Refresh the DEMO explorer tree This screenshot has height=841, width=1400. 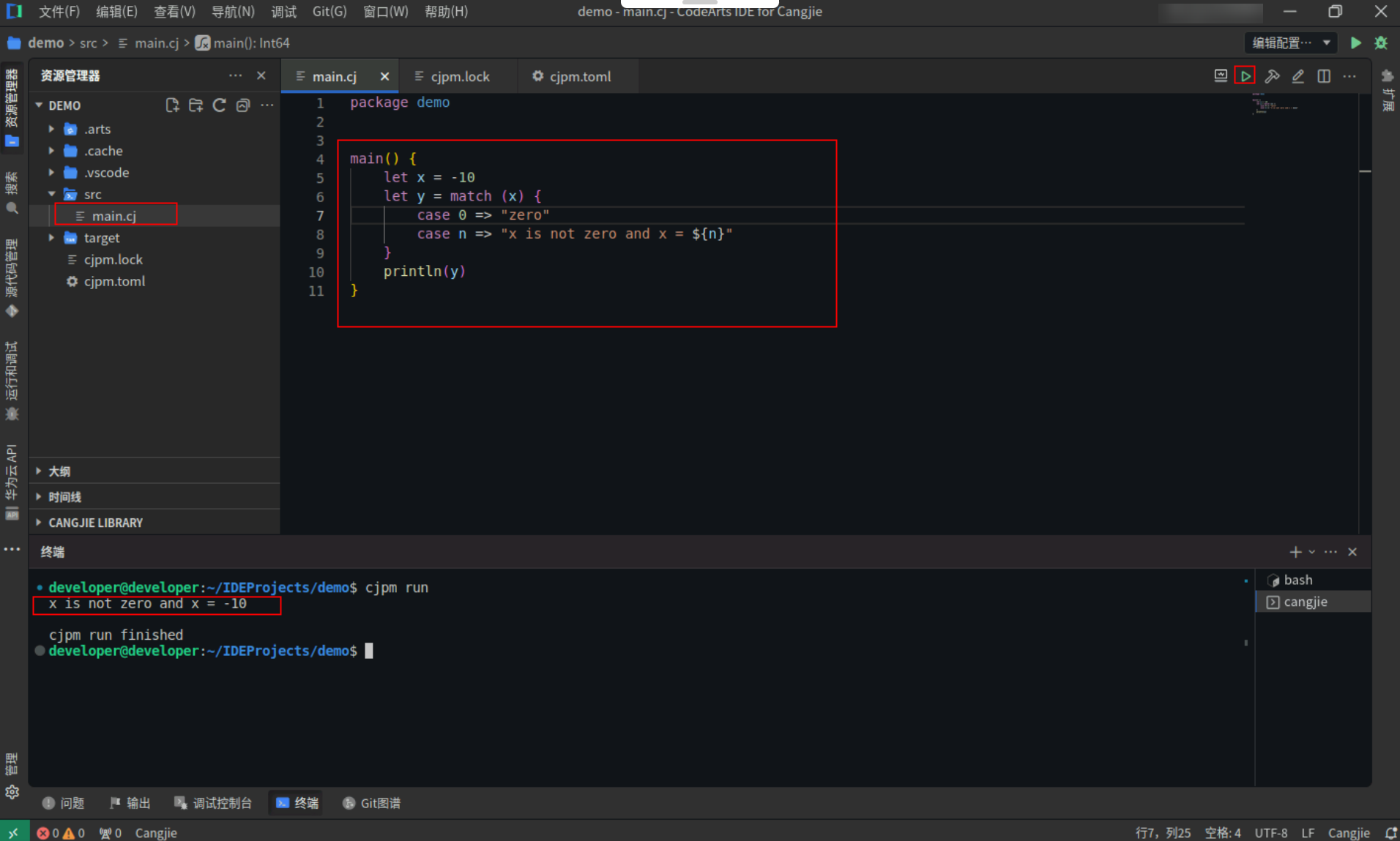pos(219,105)
